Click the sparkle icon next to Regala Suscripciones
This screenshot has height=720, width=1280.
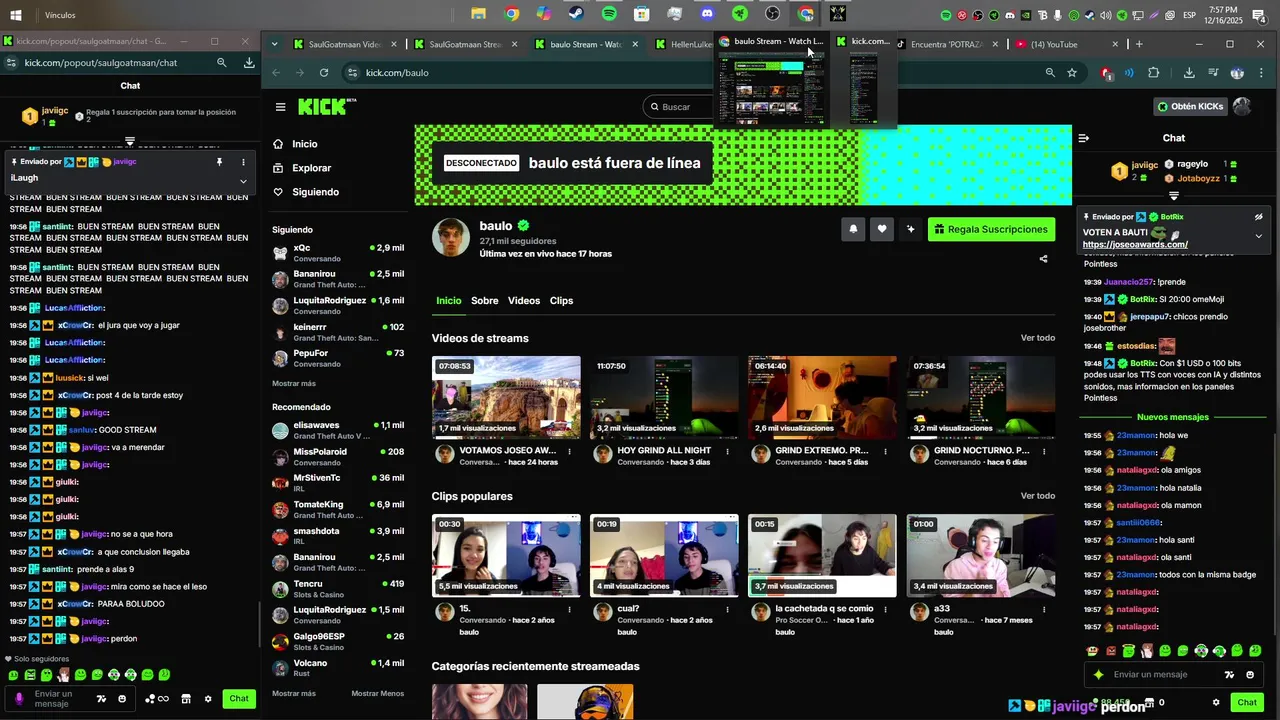pos(910,229)
